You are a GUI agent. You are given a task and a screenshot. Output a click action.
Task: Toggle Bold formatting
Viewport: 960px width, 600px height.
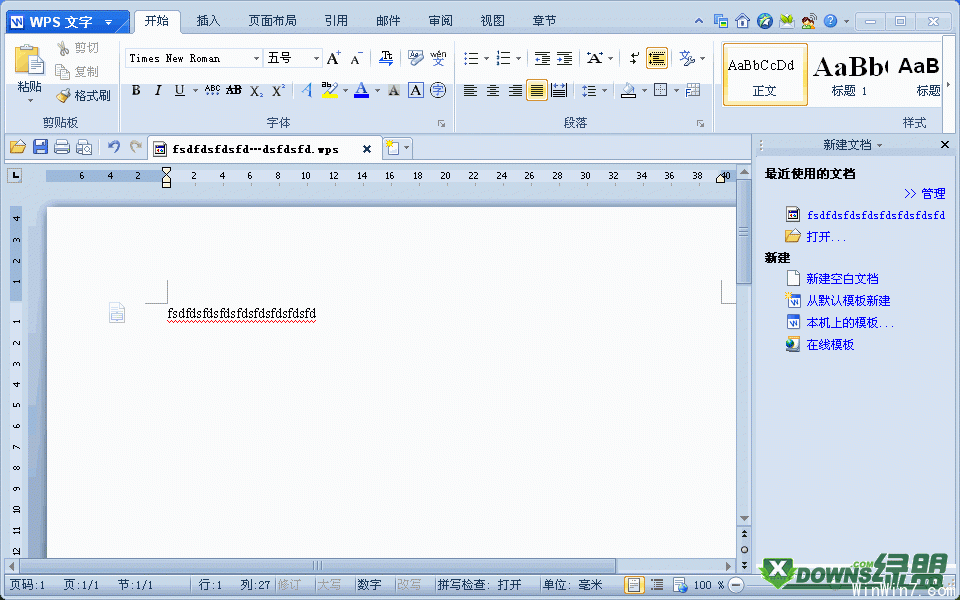pos(136,91)
